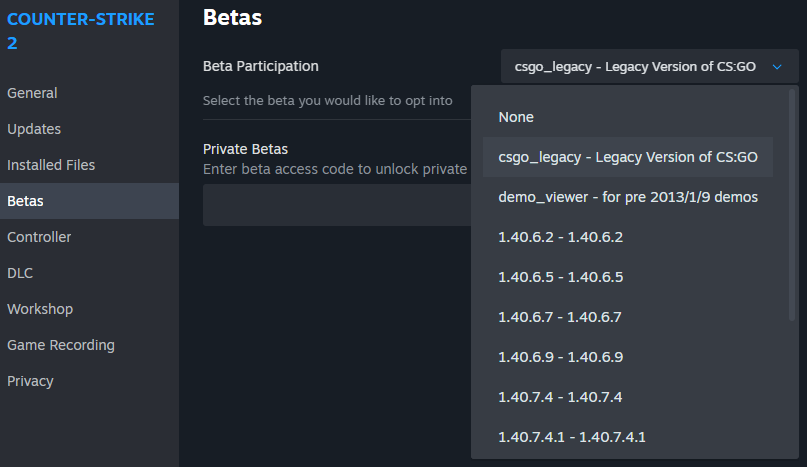Select demo_viewer for pre 2013/1/9 demos
807x467 pixels.
(627, 197)
